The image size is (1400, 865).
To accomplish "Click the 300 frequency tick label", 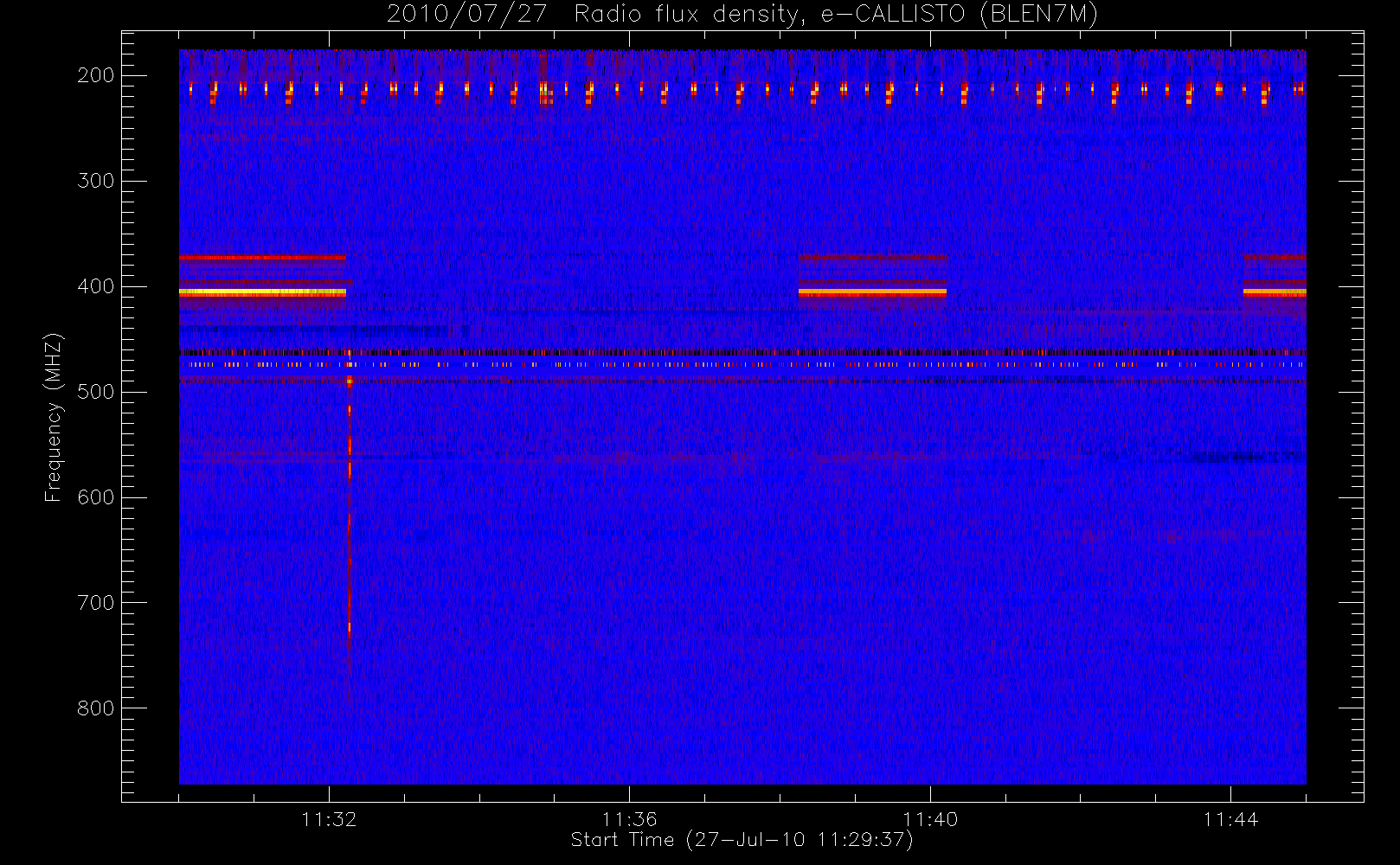I will pos(95,181).
